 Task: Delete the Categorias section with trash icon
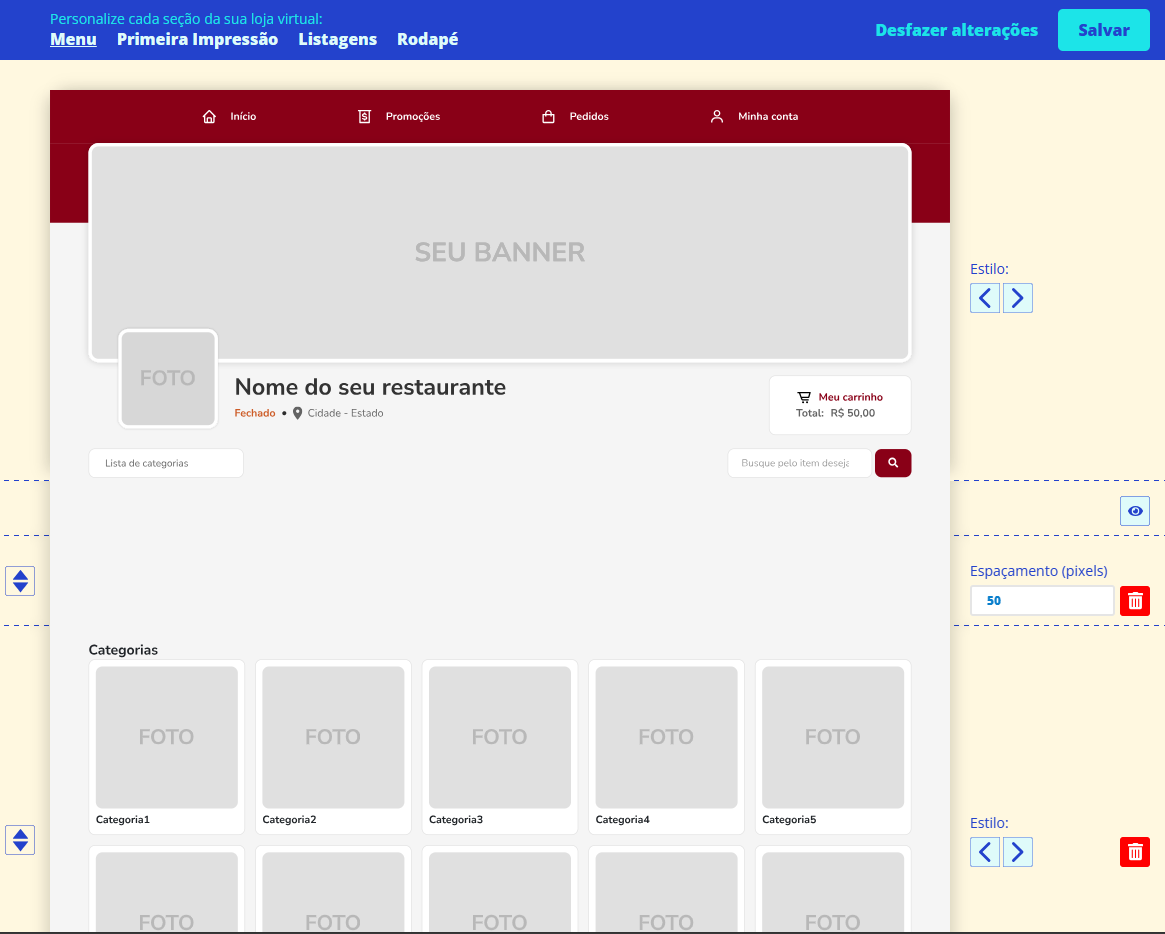click(1135, 852)
